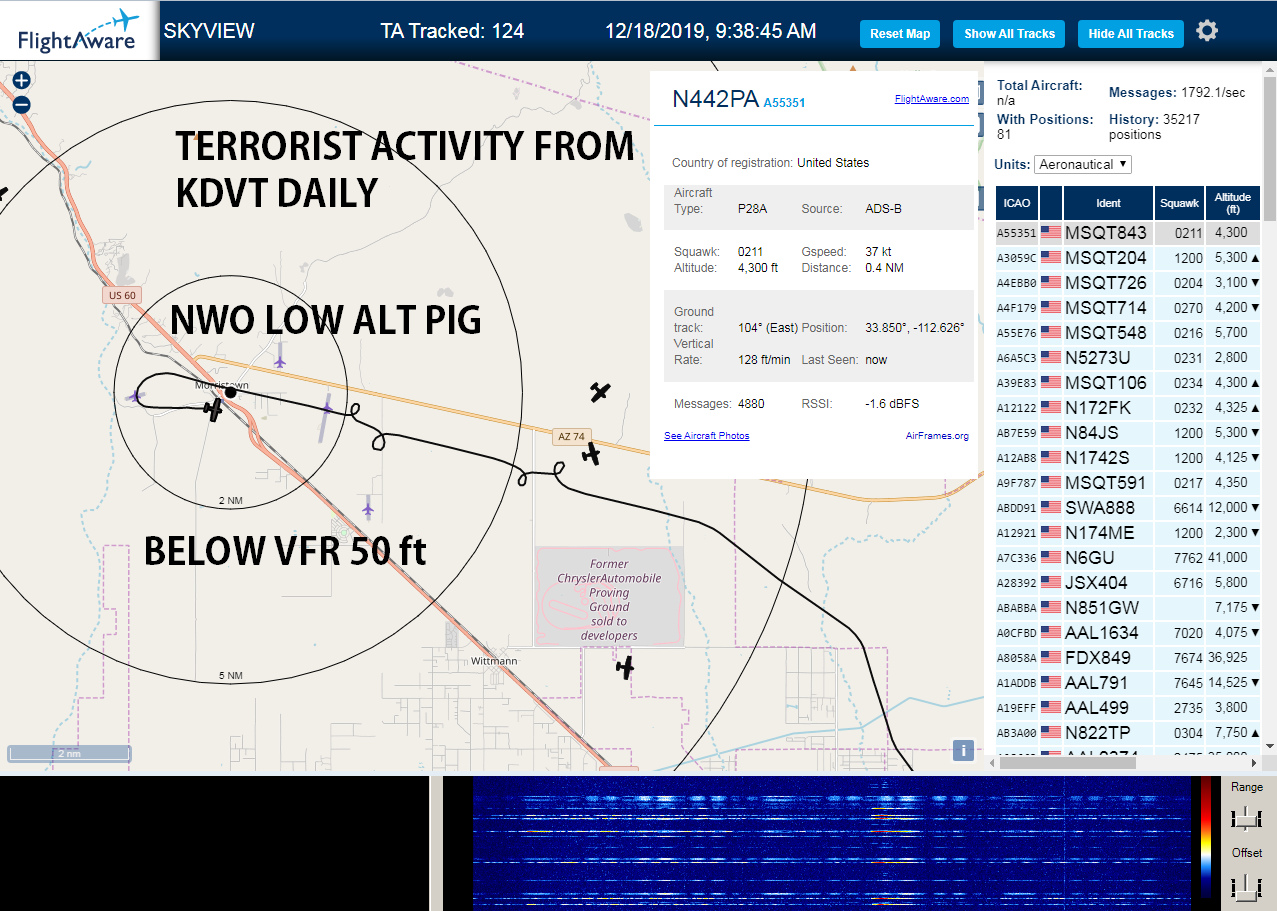This screenshot has height=911, width=1277.
Task: Open the AirFrames.org link
Action: tap(937, 436)
